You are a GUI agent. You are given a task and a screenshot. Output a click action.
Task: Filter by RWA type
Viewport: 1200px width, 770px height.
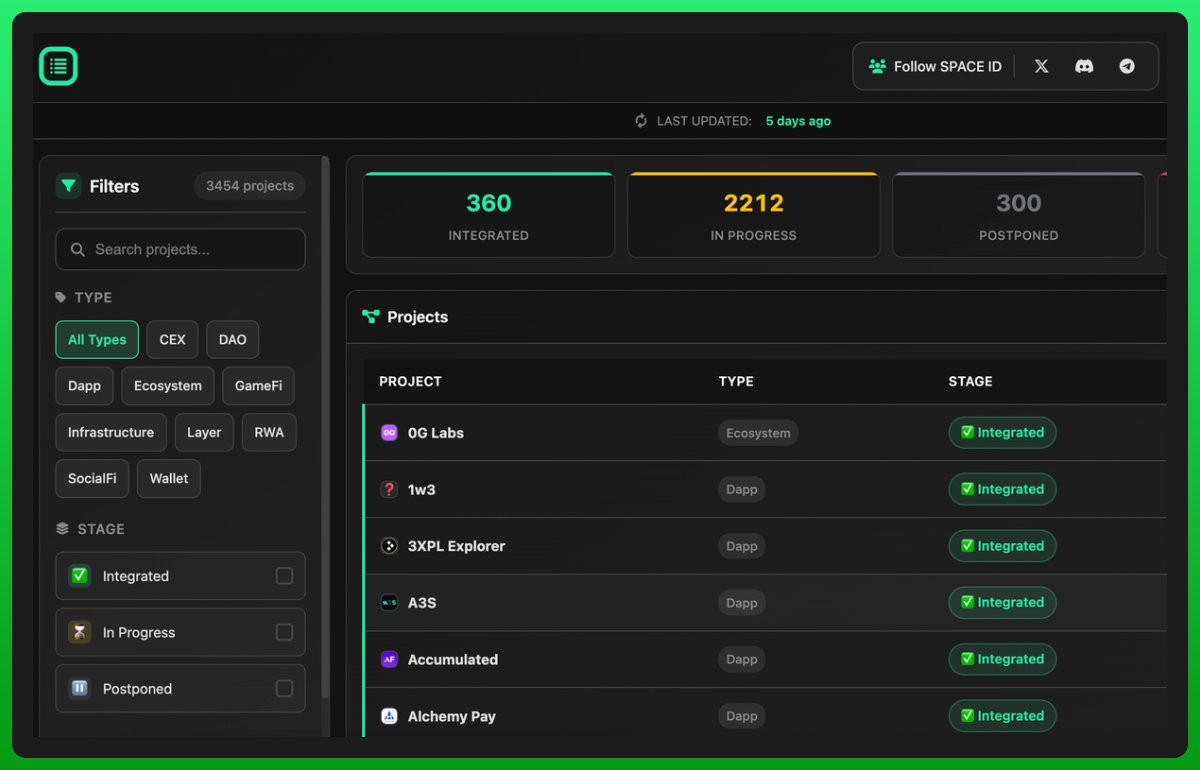269,432
